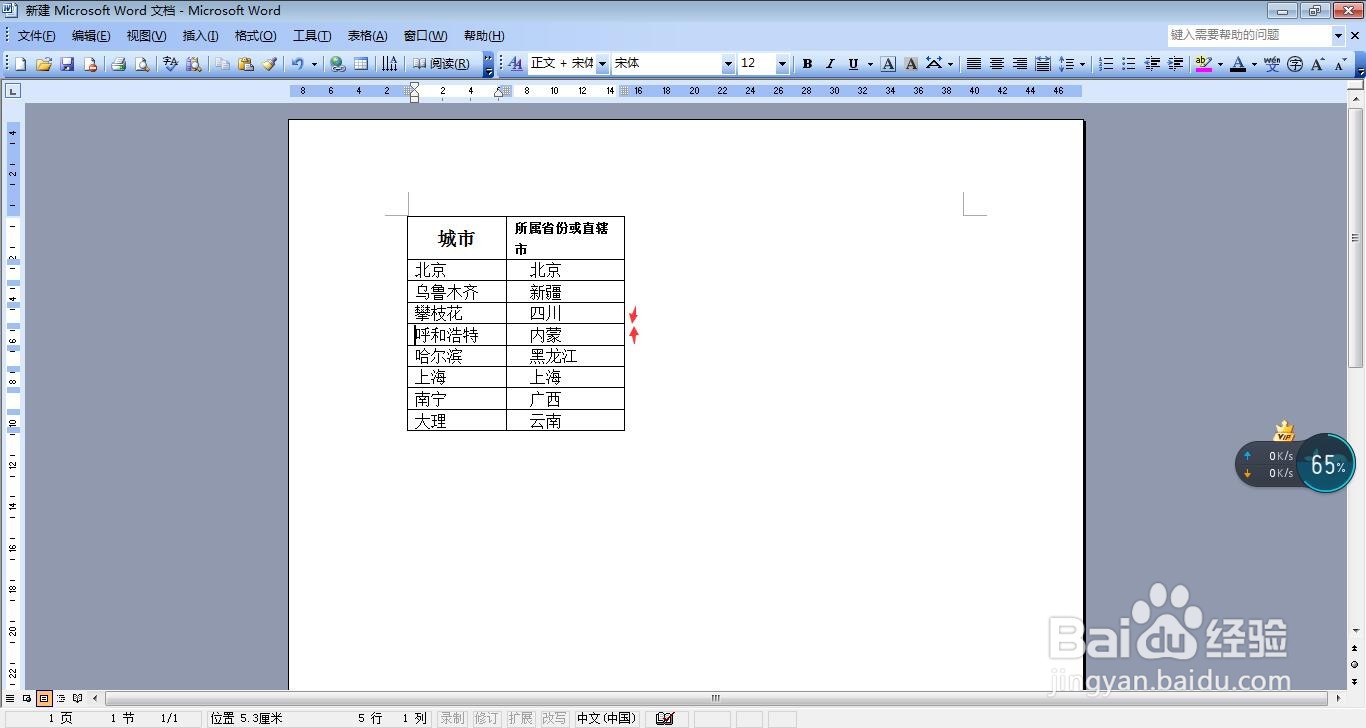Image resolution: width=1366 pixels, height=728 pixels.
Task: Insert an enclosed character
Action: pos(1295,64)
